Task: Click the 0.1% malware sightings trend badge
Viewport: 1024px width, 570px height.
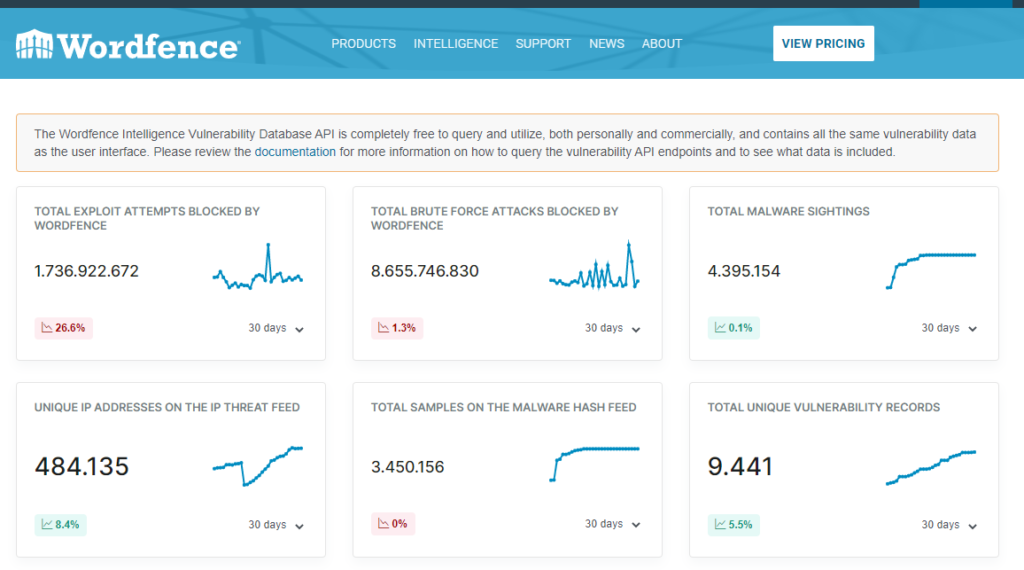Action: [x=734, y=328]
